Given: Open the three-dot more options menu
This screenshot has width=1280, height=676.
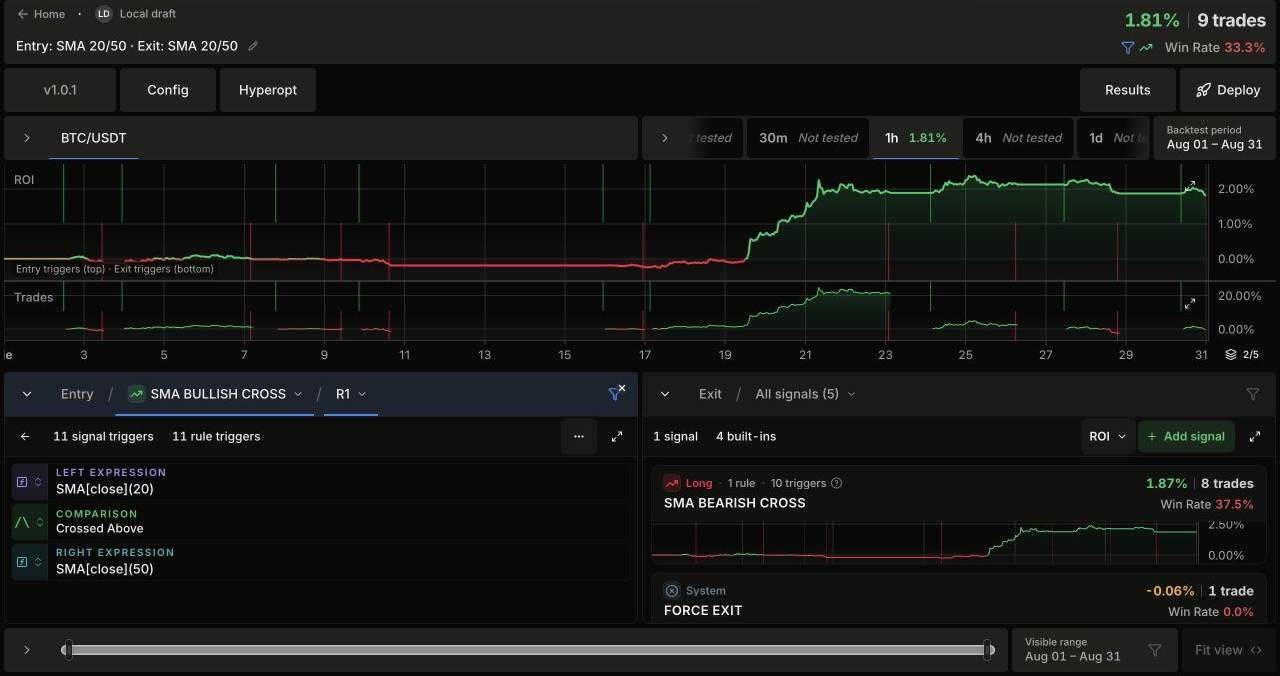Looking at the screenshot, I should (579, 436).
